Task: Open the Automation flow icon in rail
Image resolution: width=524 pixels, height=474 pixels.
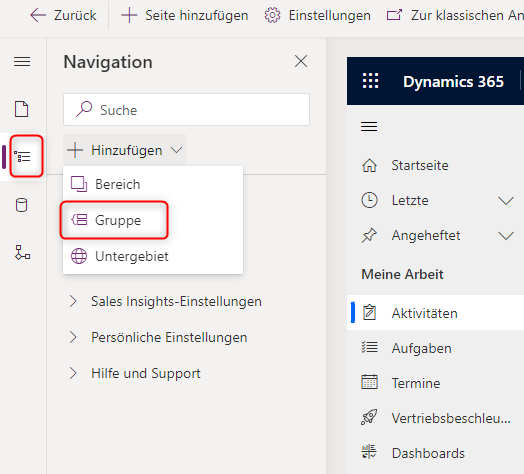Action: 22,252
